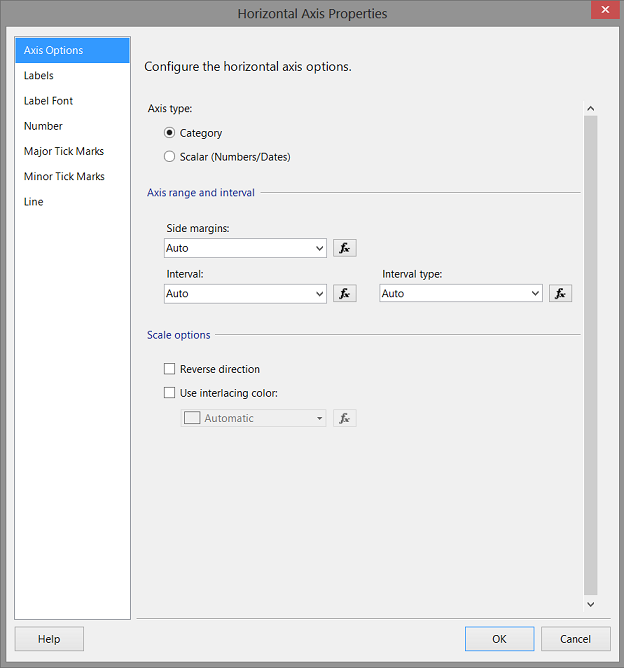Expand the Interval type dropdown
This screenshot has height=668, width=624.
[535, 294]
